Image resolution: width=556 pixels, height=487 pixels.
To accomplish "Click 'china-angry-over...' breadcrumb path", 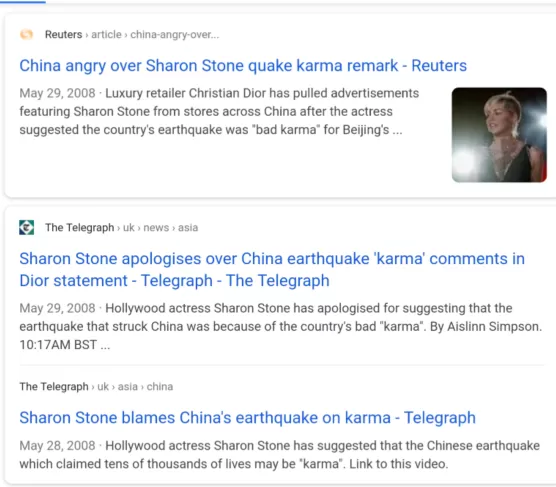I will 175,34.
